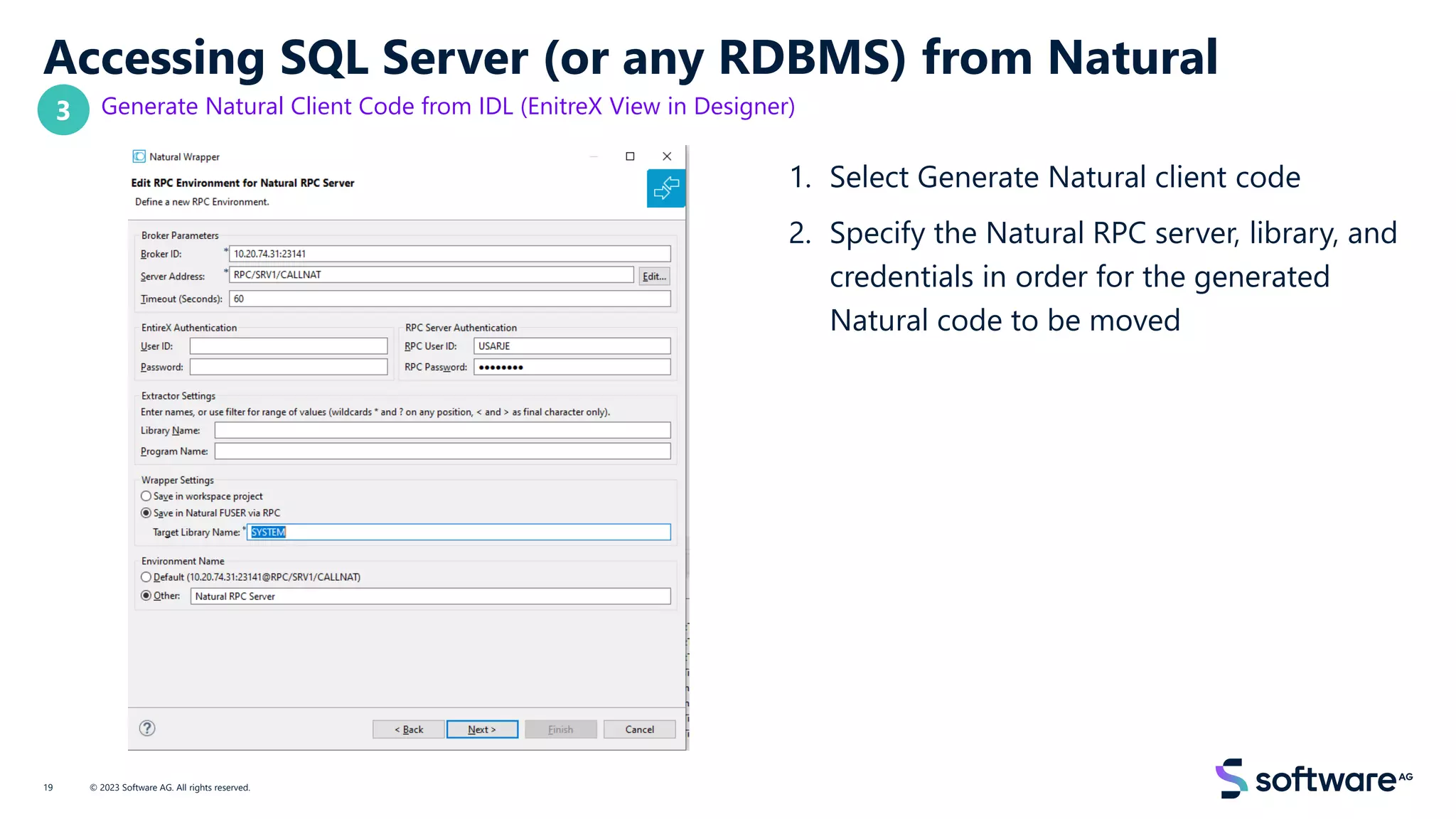1456x819 pixels.
Task: Click the Wrapper Settings group label
Action: pos(178,481)
